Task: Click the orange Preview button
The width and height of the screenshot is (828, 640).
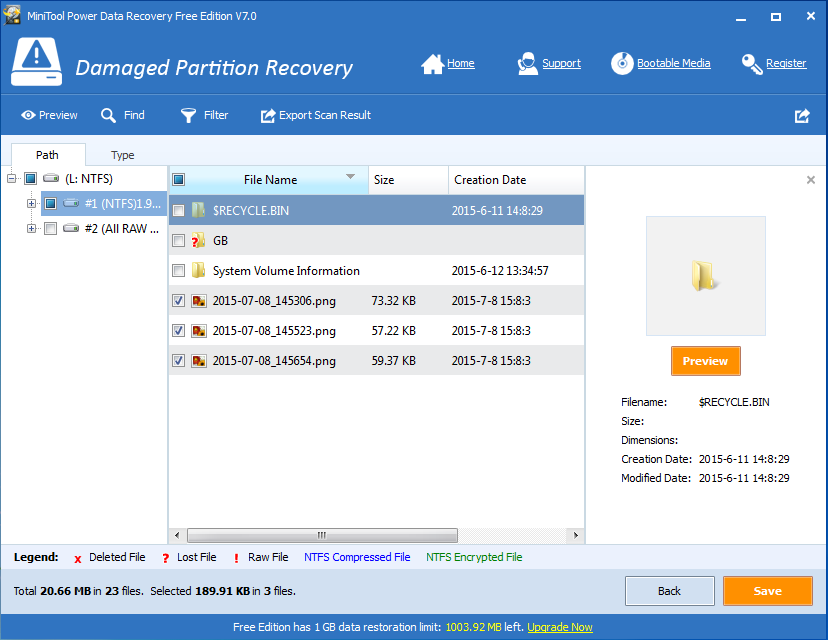Action: tap(705, 361)
